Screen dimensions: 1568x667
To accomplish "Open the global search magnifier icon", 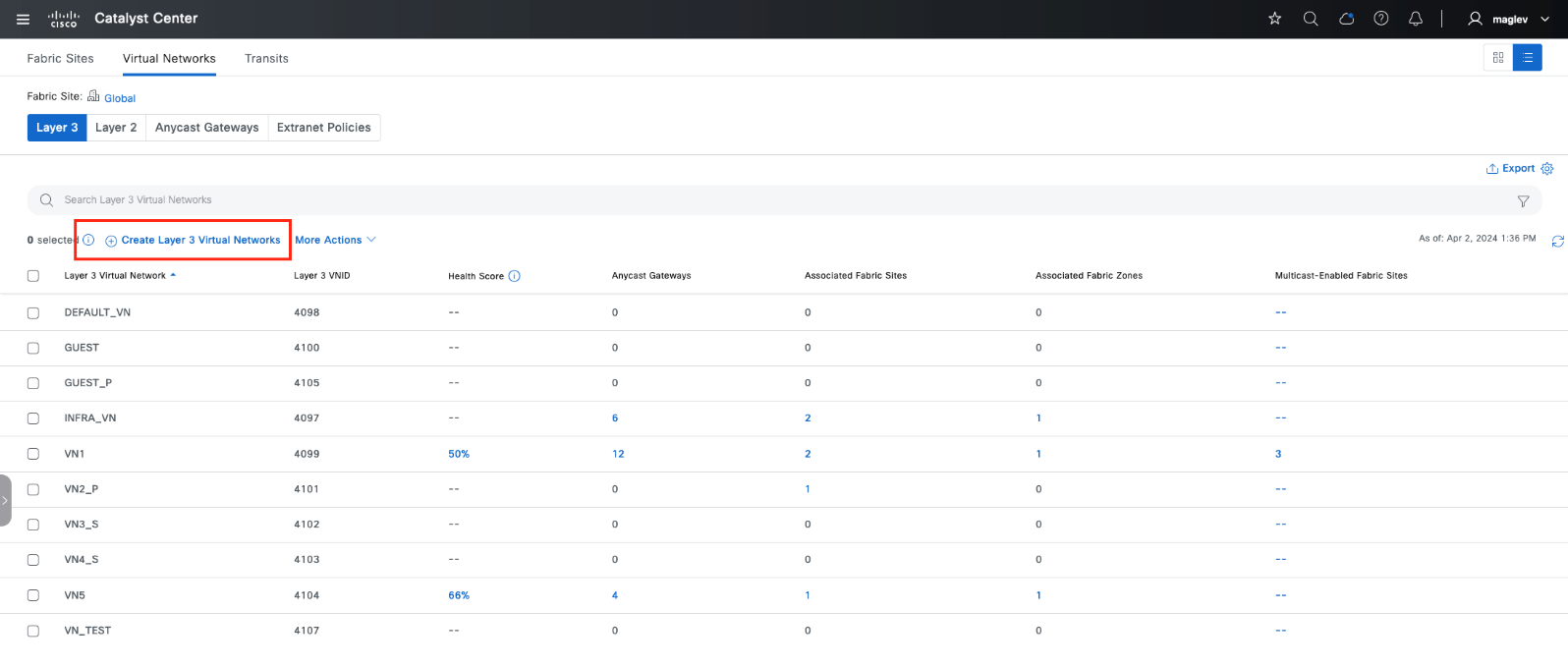I will 1310,19.
